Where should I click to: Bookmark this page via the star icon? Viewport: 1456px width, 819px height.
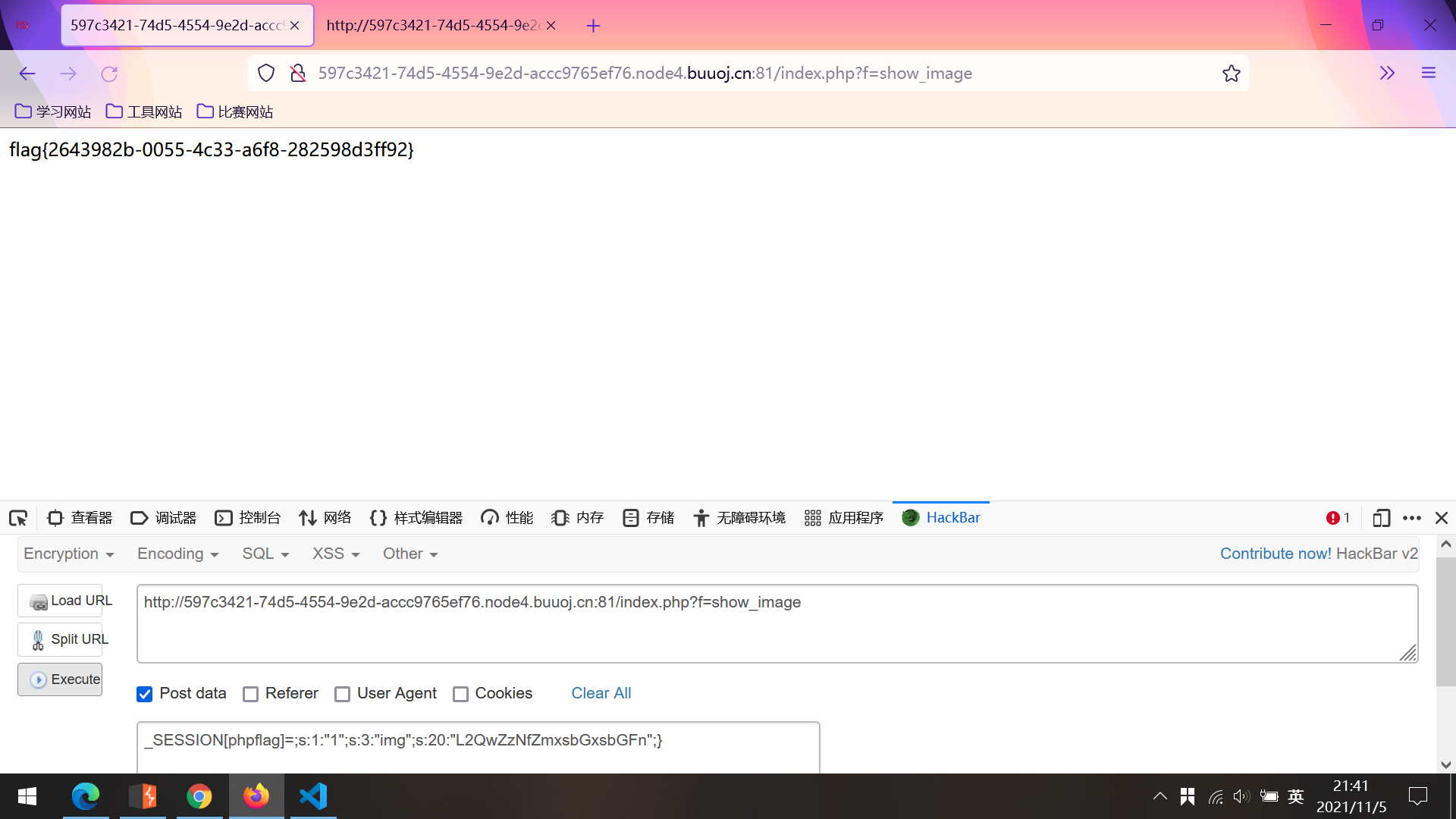1231,73
